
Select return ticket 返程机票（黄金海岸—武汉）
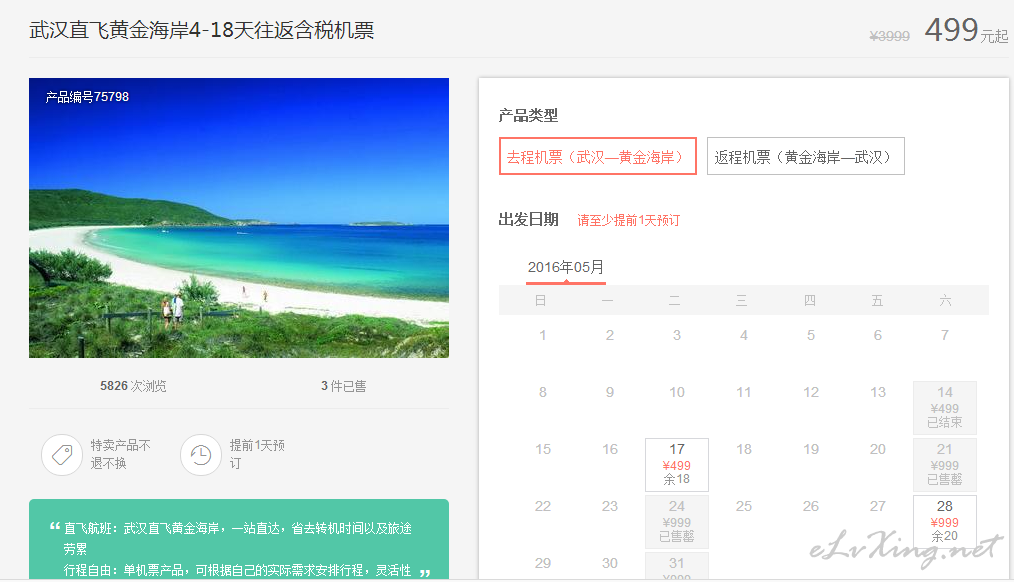pos(805,156)
